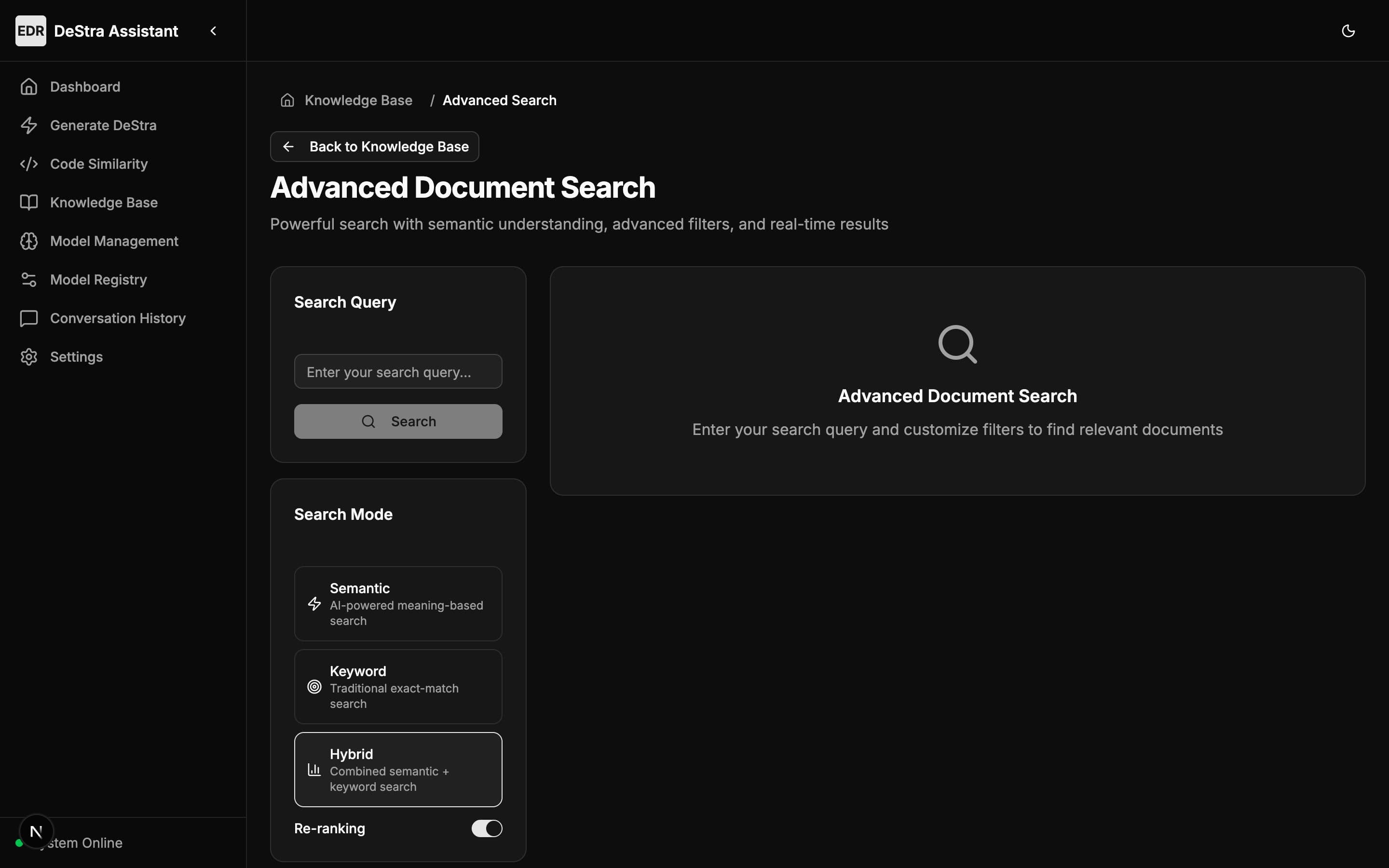This screenshot has height=868, width=1389.
Task: Click the Generate DeStra lightning icon
Action: tap(29, 125)
